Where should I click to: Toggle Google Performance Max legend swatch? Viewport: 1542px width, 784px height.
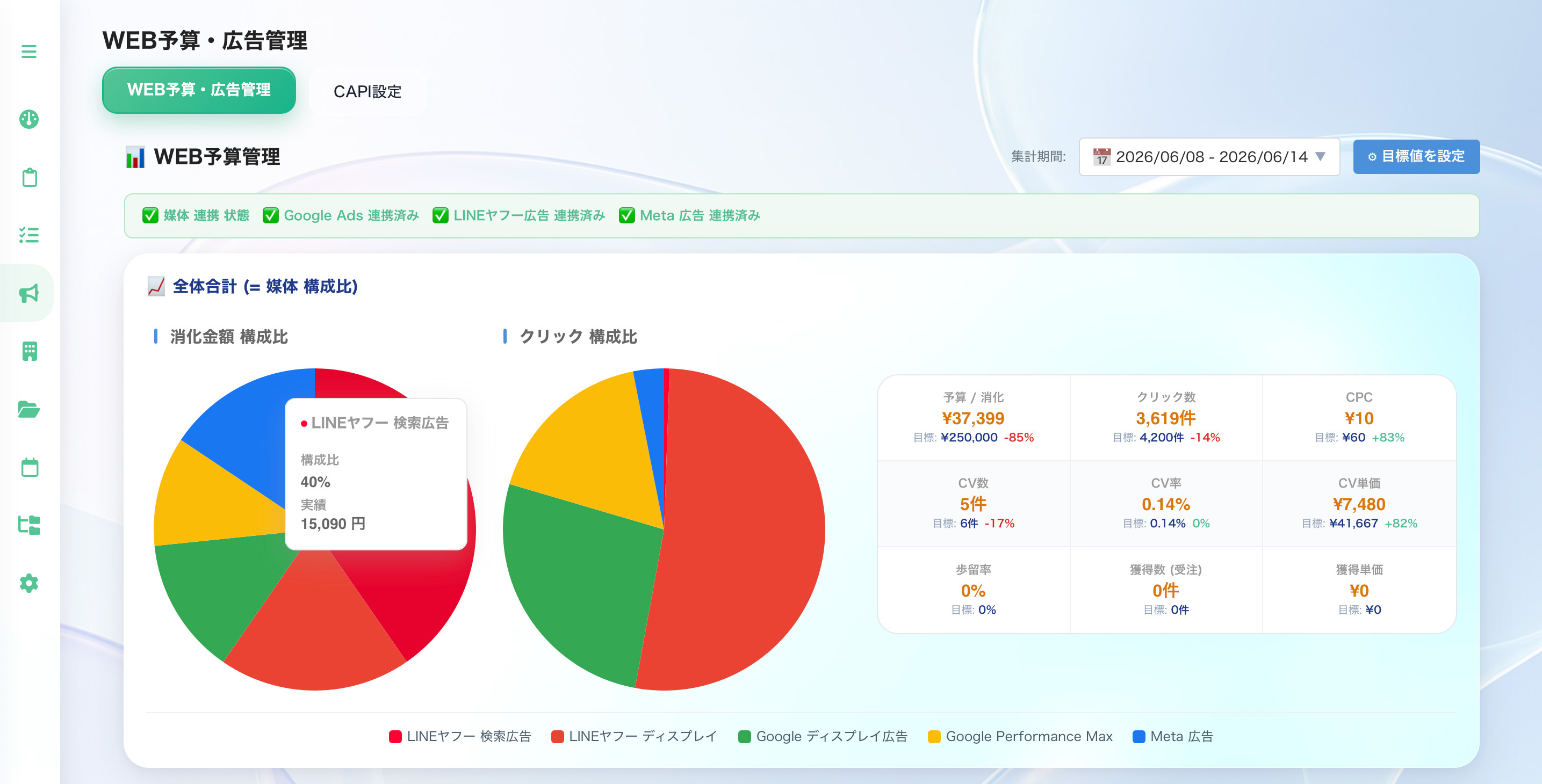(934, 737)
